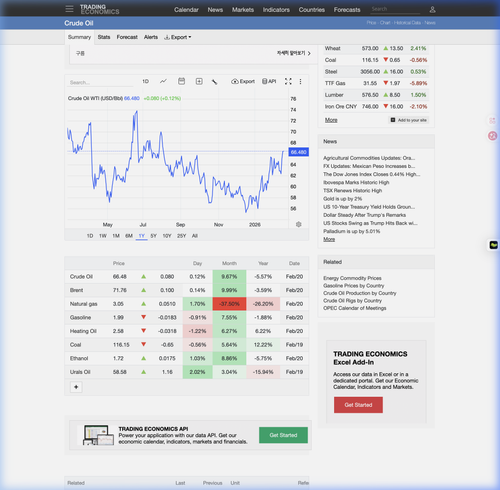Click the Month column header
The height and width of the screenshot is (490, 500).
pyautogui.click(x=229, y=263)
